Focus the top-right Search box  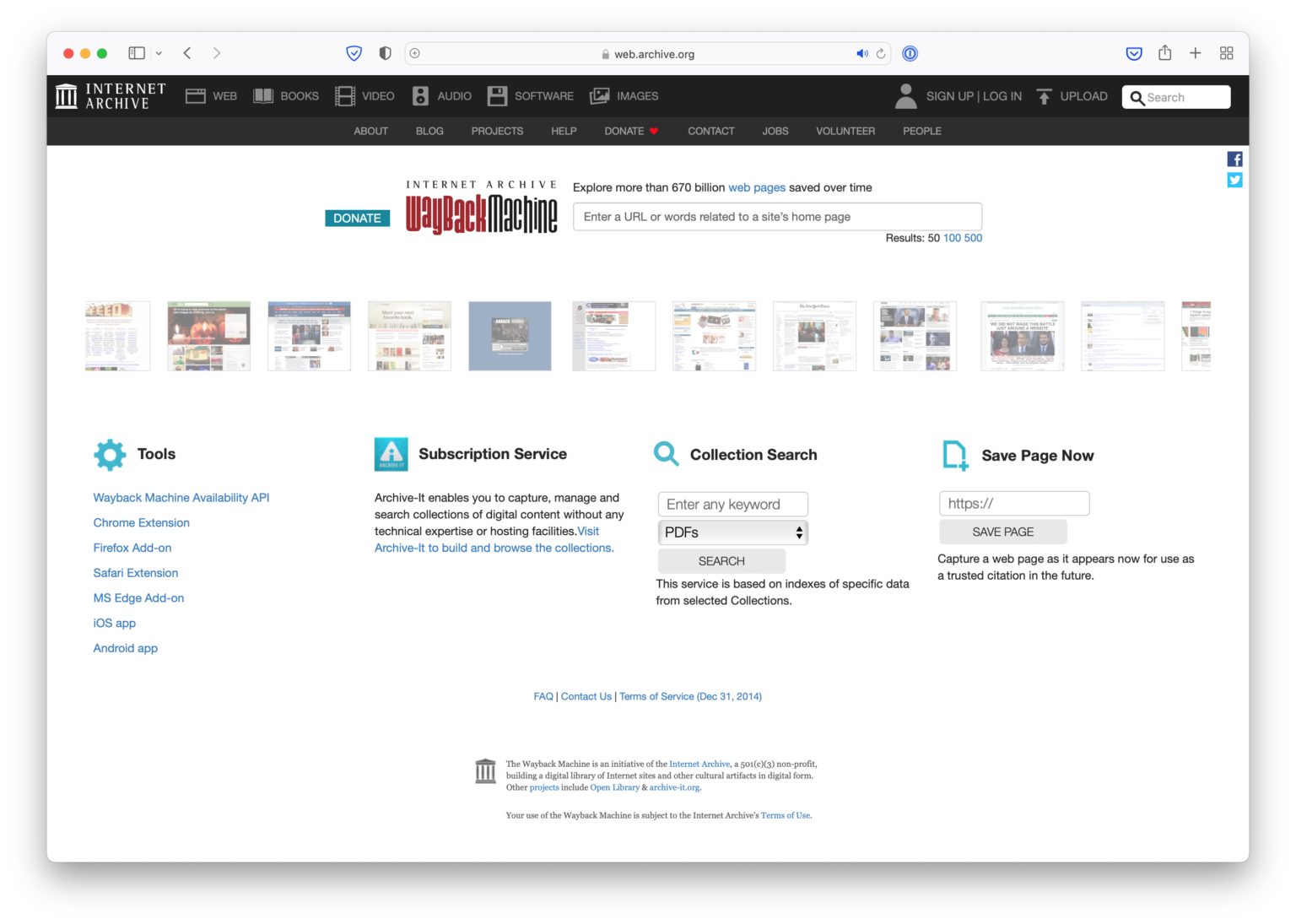coord(1176,97)
